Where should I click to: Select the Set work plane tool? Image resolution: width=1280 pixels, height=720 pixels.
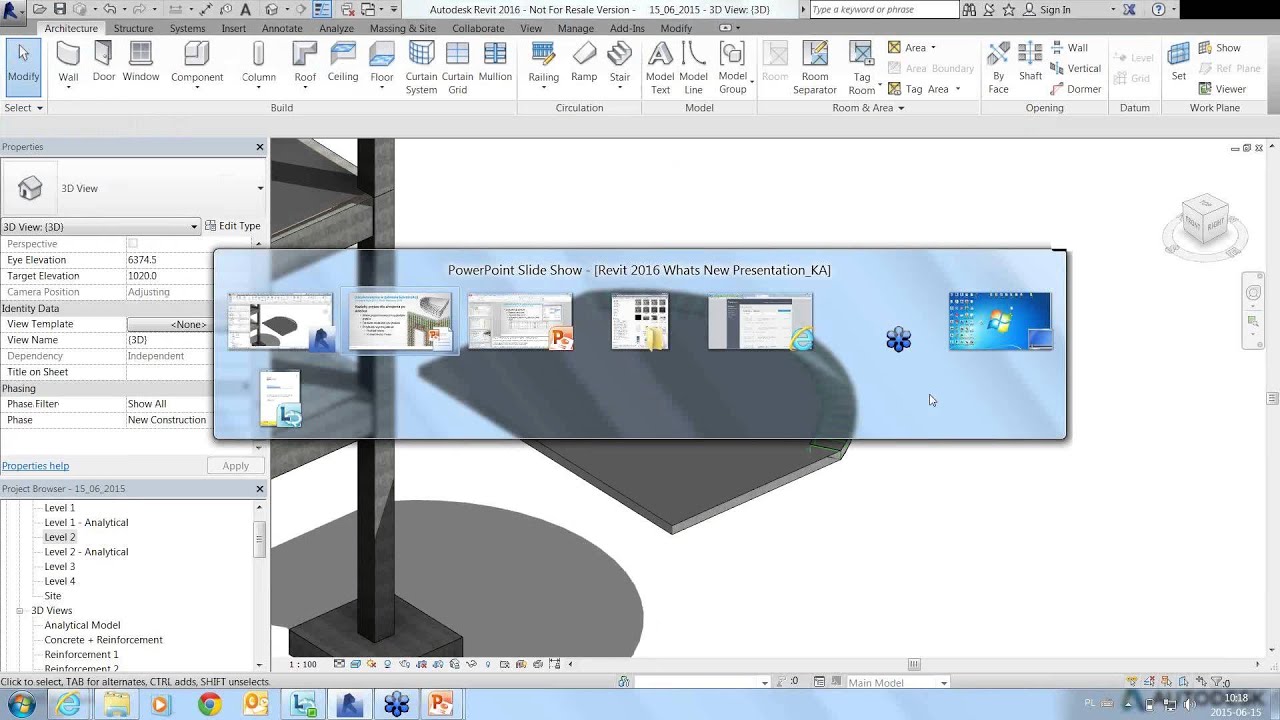(1179, 63)
